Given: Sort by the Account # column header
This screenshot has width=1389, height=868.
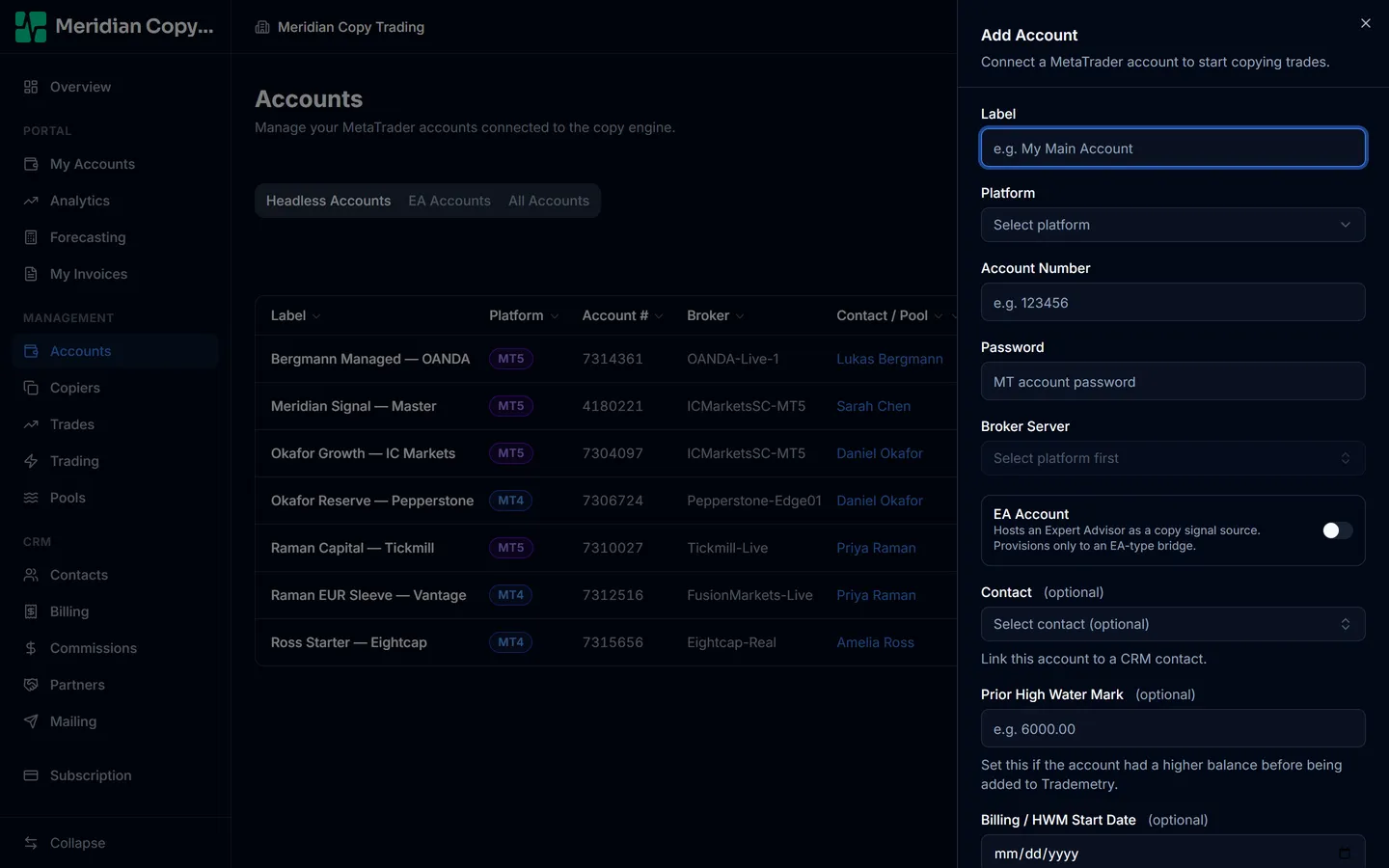Looking at the screenshot, I should click(x=622, y=315).
